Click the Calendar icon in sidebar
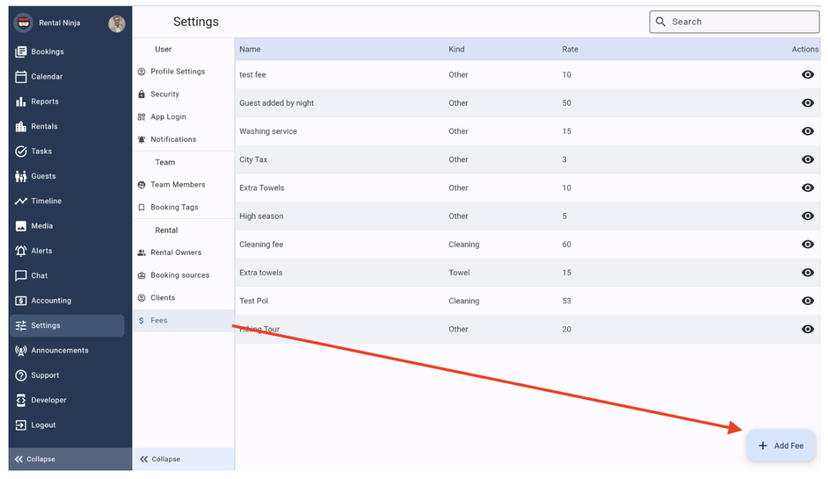This screenshot has height=479, width=828. click(x=21, y=77)
